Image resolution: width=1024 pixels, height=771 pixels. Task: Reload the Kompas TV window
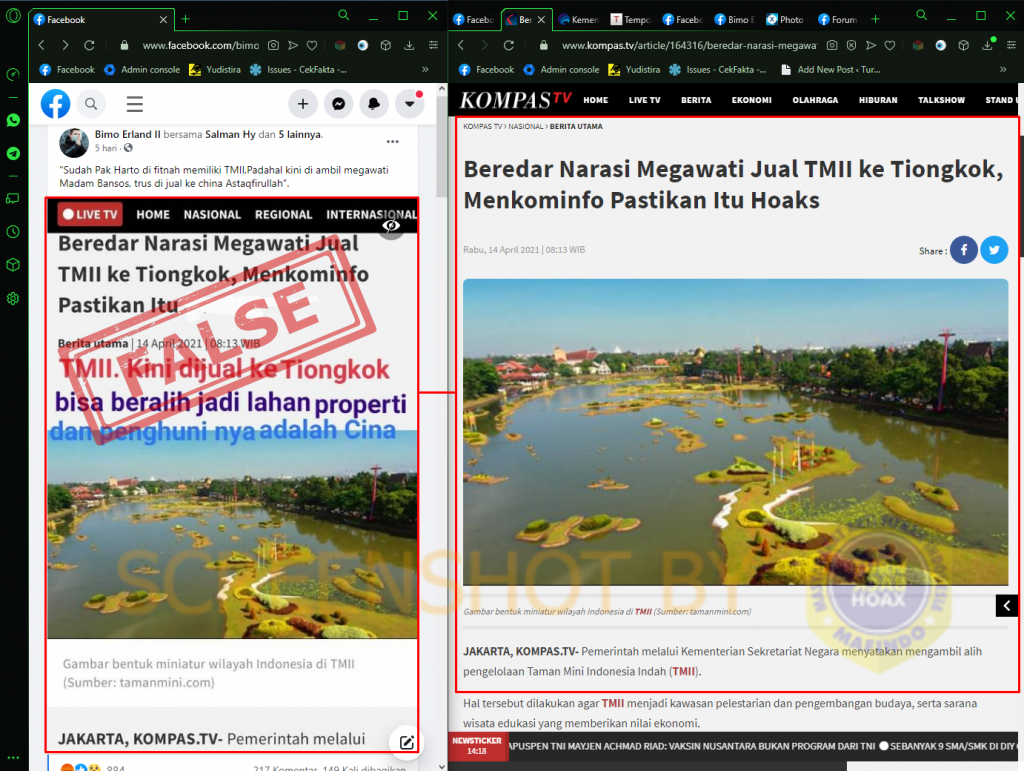click(509, 45)
